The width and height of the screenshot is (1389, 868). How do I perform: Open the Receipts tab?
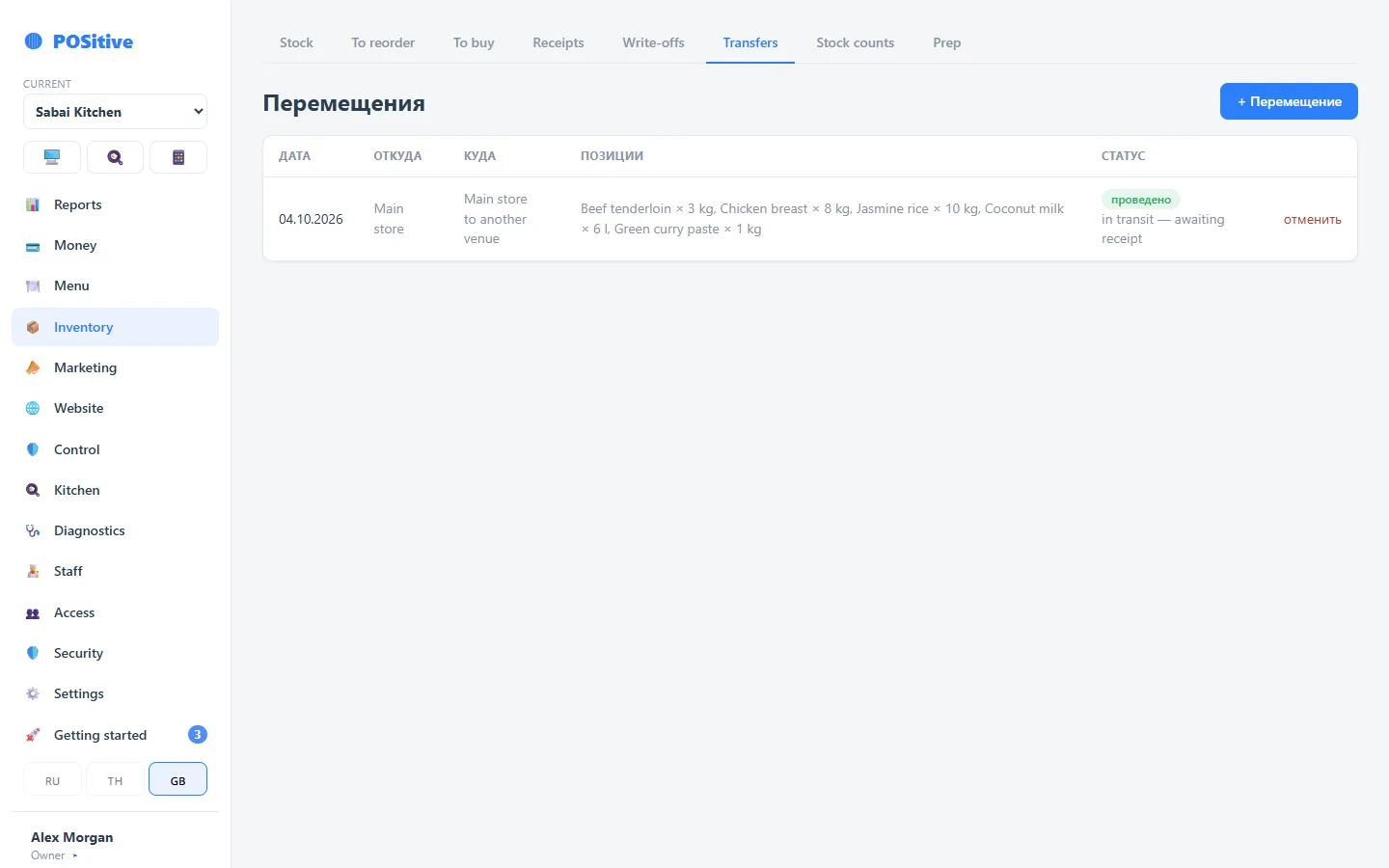coord(558,42)
